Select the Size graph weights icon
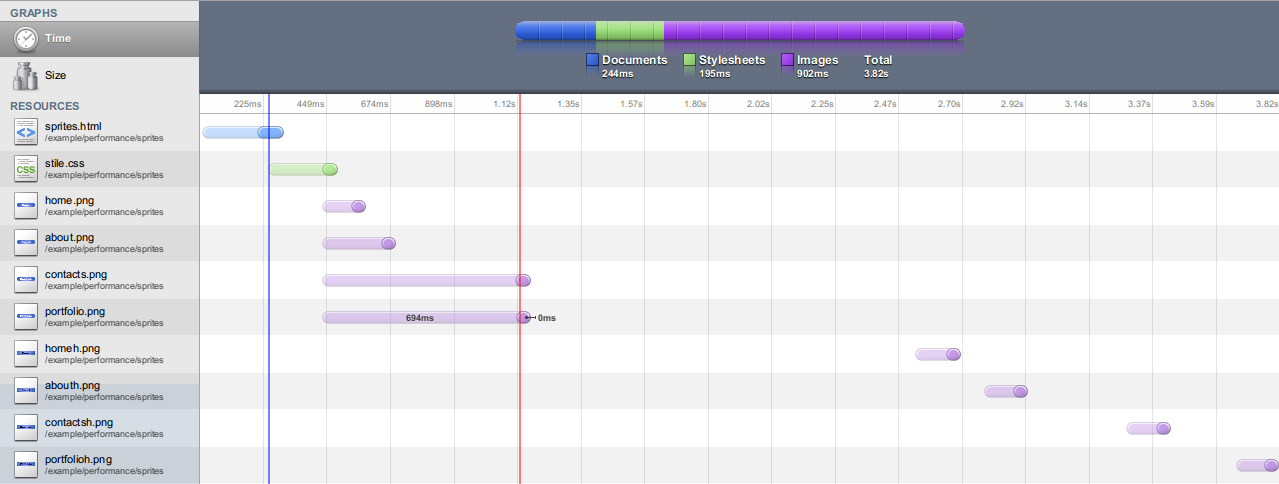The image size is (1279, 484). point(26,75)
